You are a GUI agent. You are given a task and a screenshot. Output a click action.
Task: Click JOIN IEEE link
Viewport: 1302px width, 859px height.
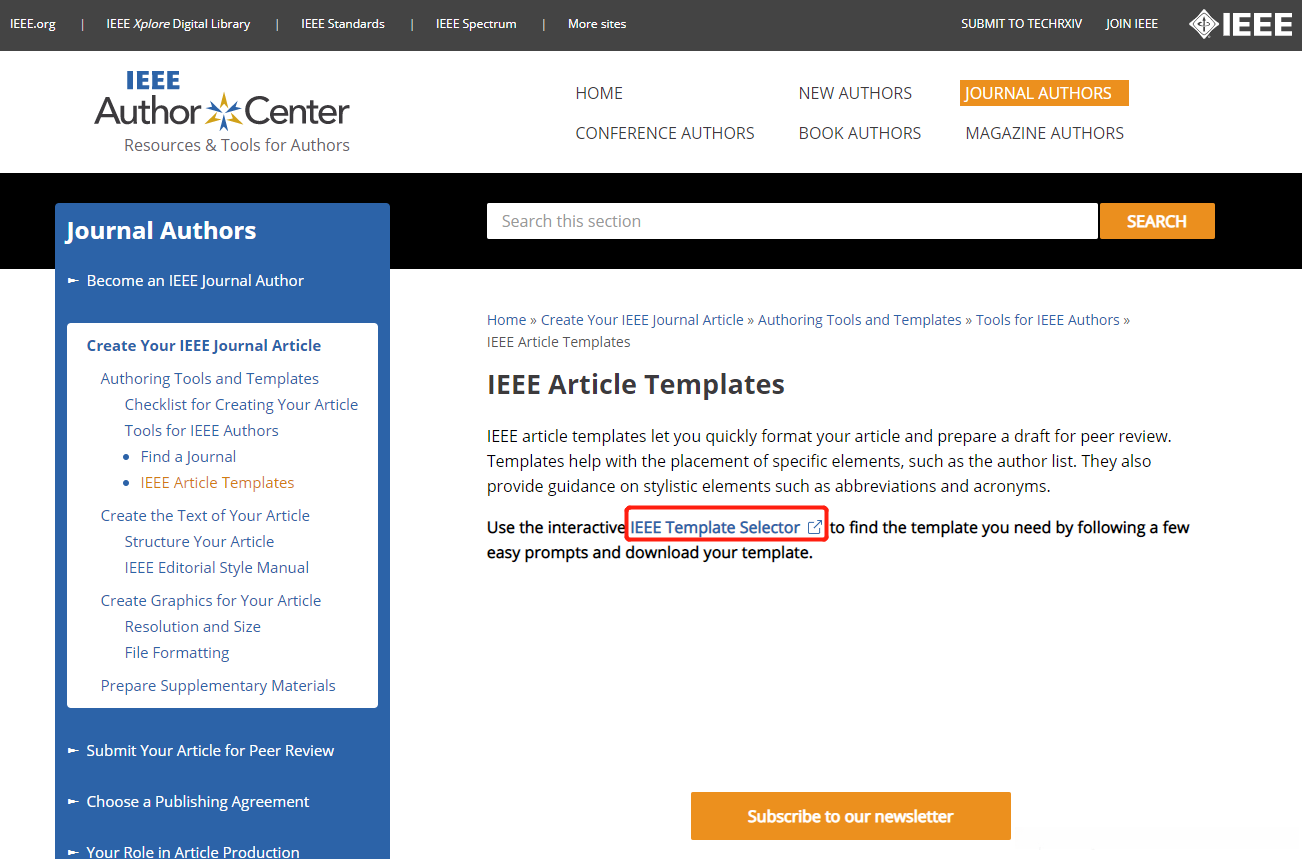(x=1132, y=24)
